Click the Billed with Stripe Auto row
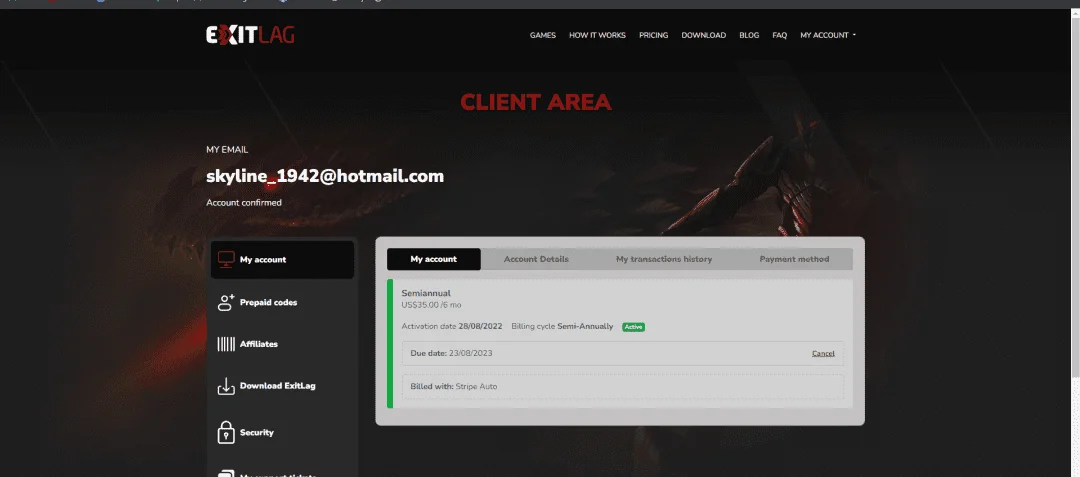The width and height of the screenshot is (1080, 477). 623,386
